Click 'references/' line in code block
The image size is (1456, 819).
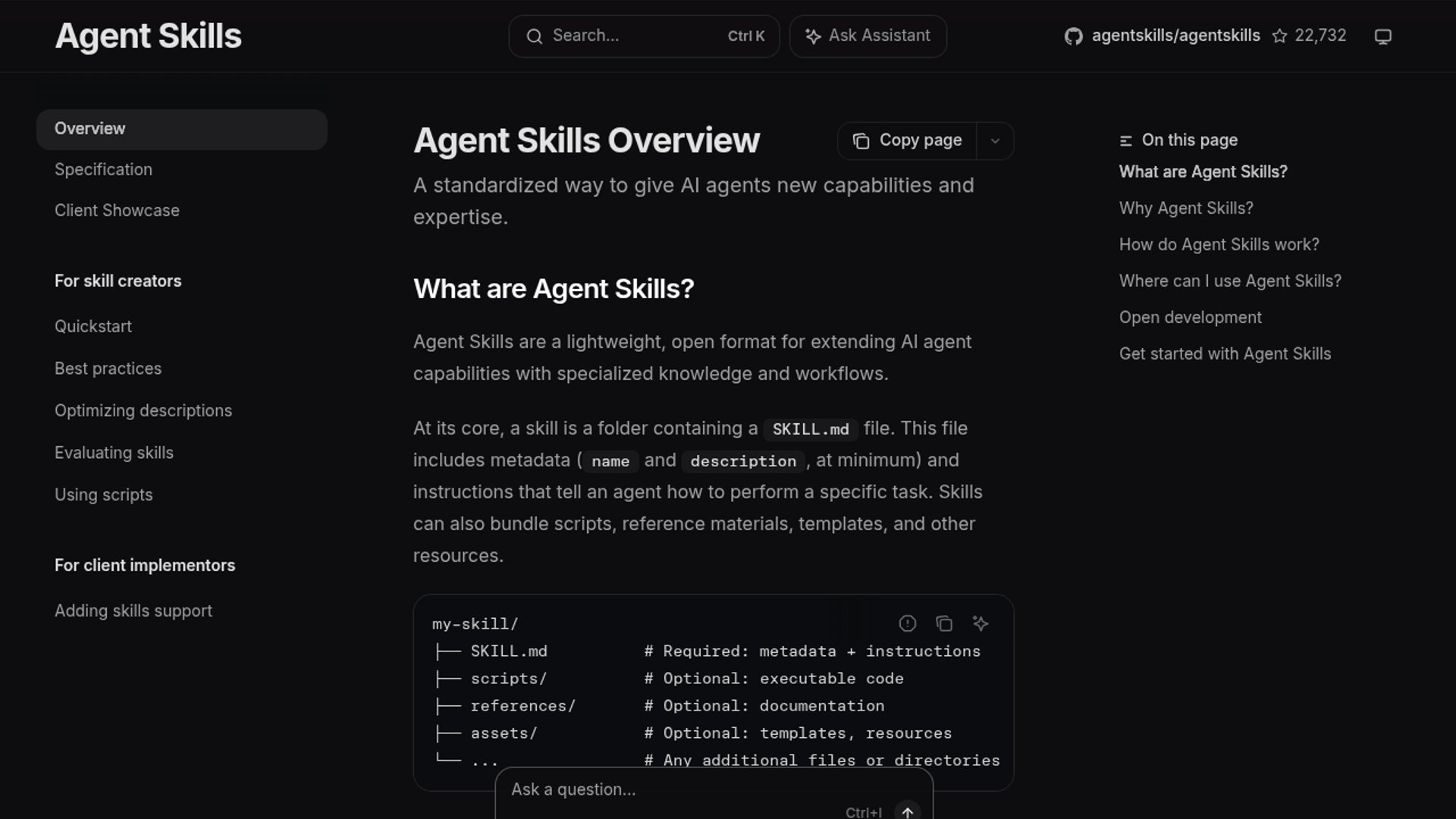523,706
